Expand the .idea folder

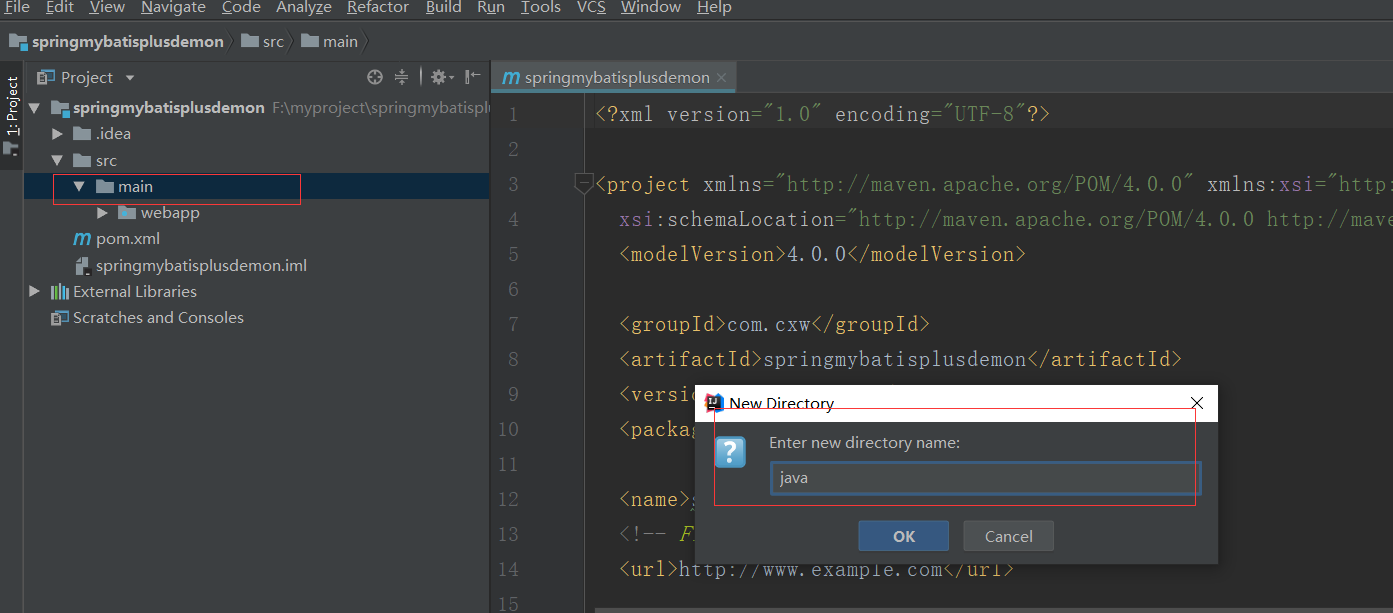pyautogui.click(x=58, y=134)
